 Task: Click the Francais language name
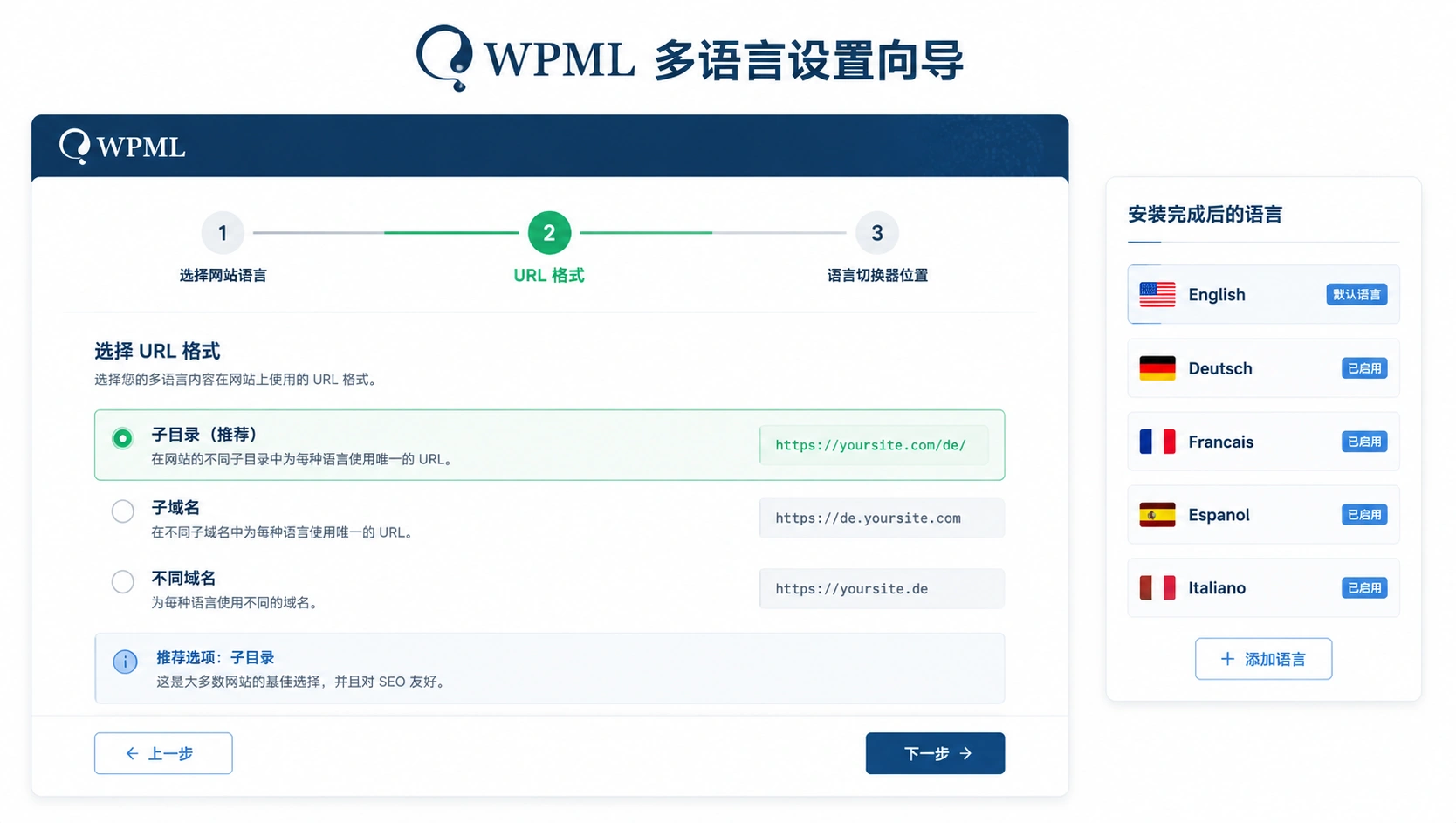pyautogui.click(x=1220, y=442)
